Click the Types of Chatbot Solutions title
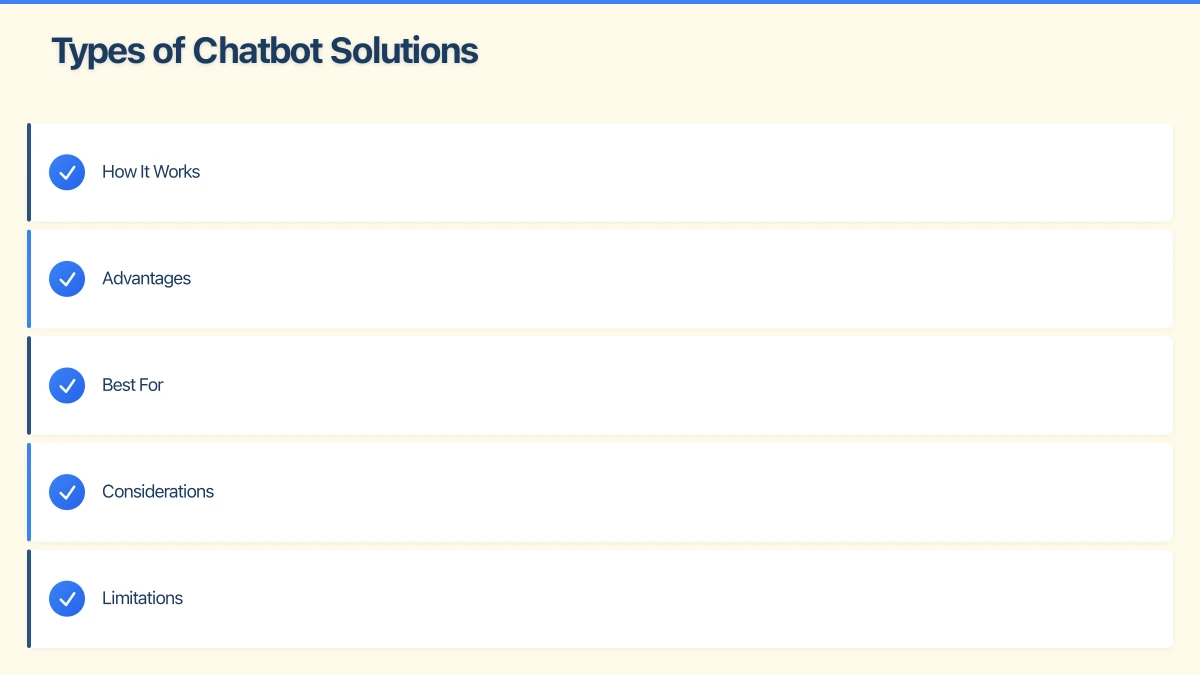Screen dimensions: 1200x675 [x=265, y=50]
